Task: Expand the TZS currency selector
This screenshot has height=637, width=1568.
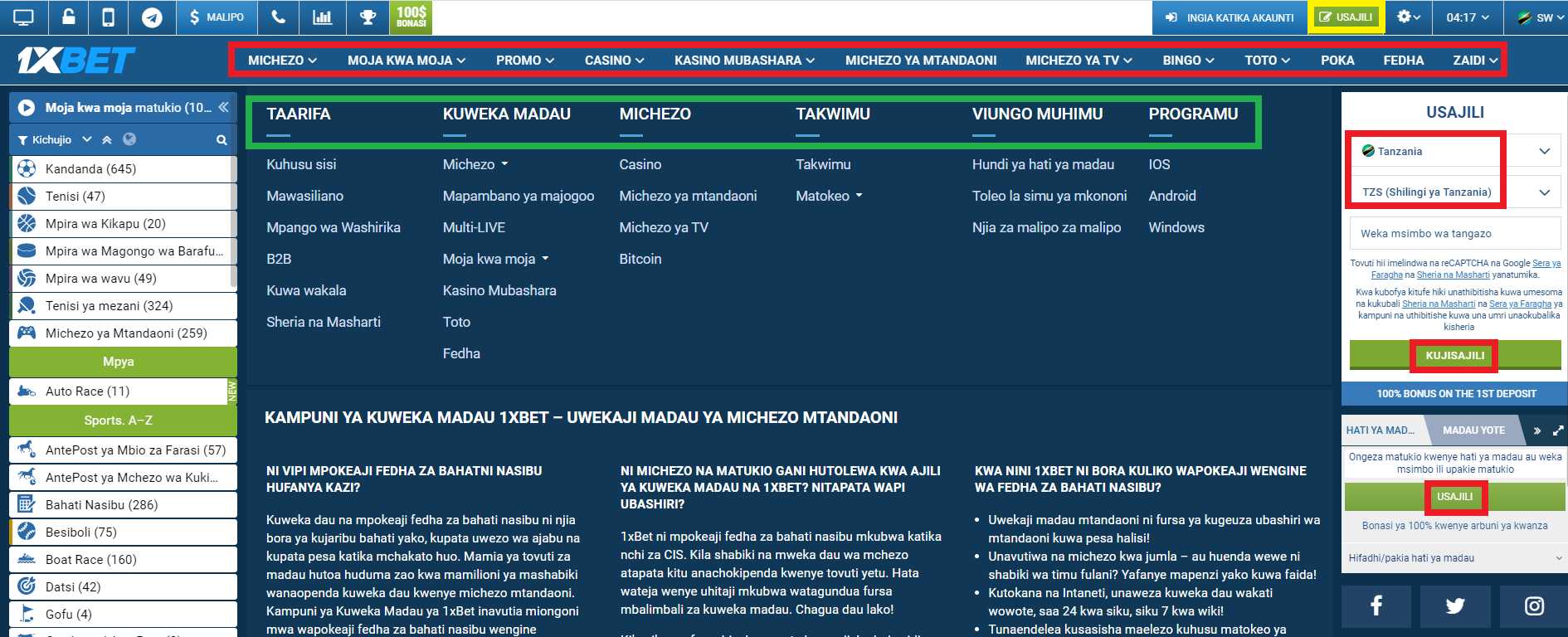Action: (1454, 192)
